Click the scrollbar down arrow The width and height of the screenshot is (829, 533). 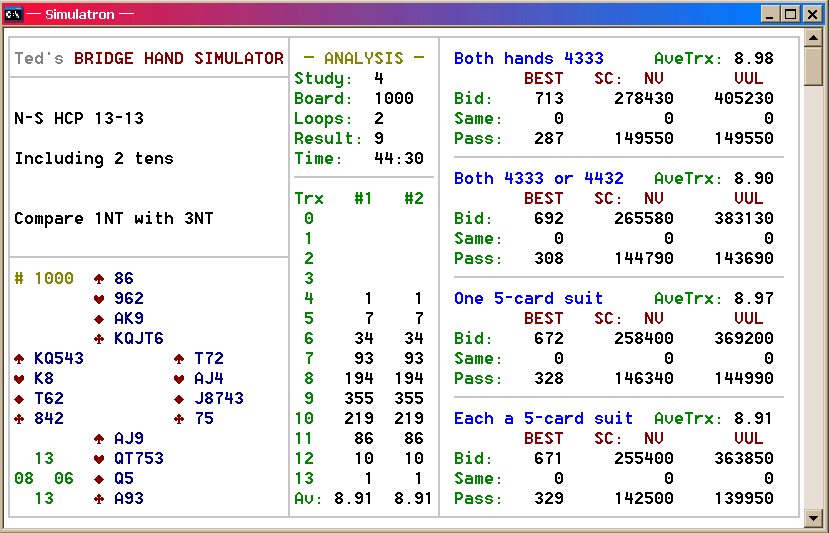[814, 518]
